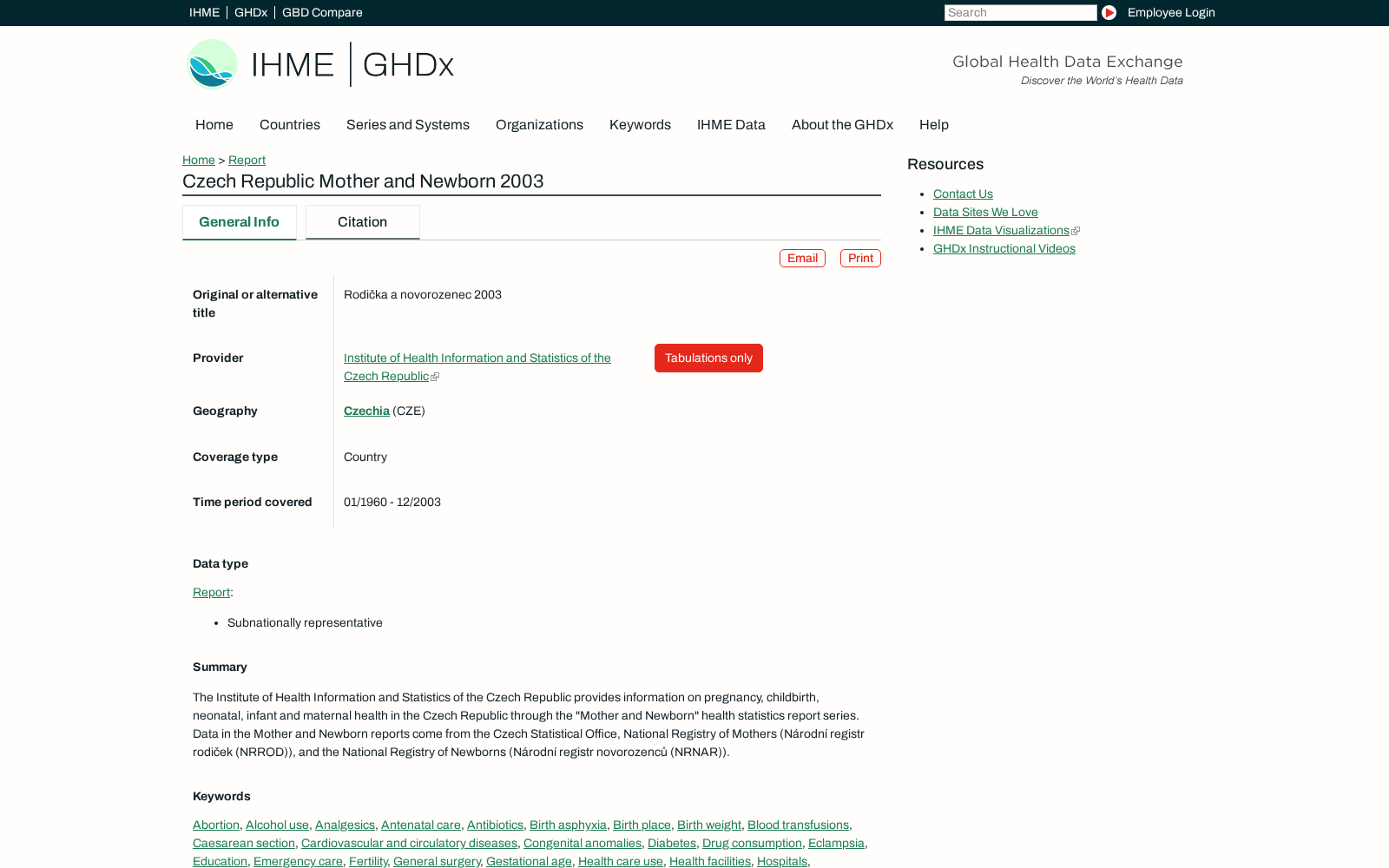Click the Gestational age keyword
1389x868 pixels.
[529, 862]
